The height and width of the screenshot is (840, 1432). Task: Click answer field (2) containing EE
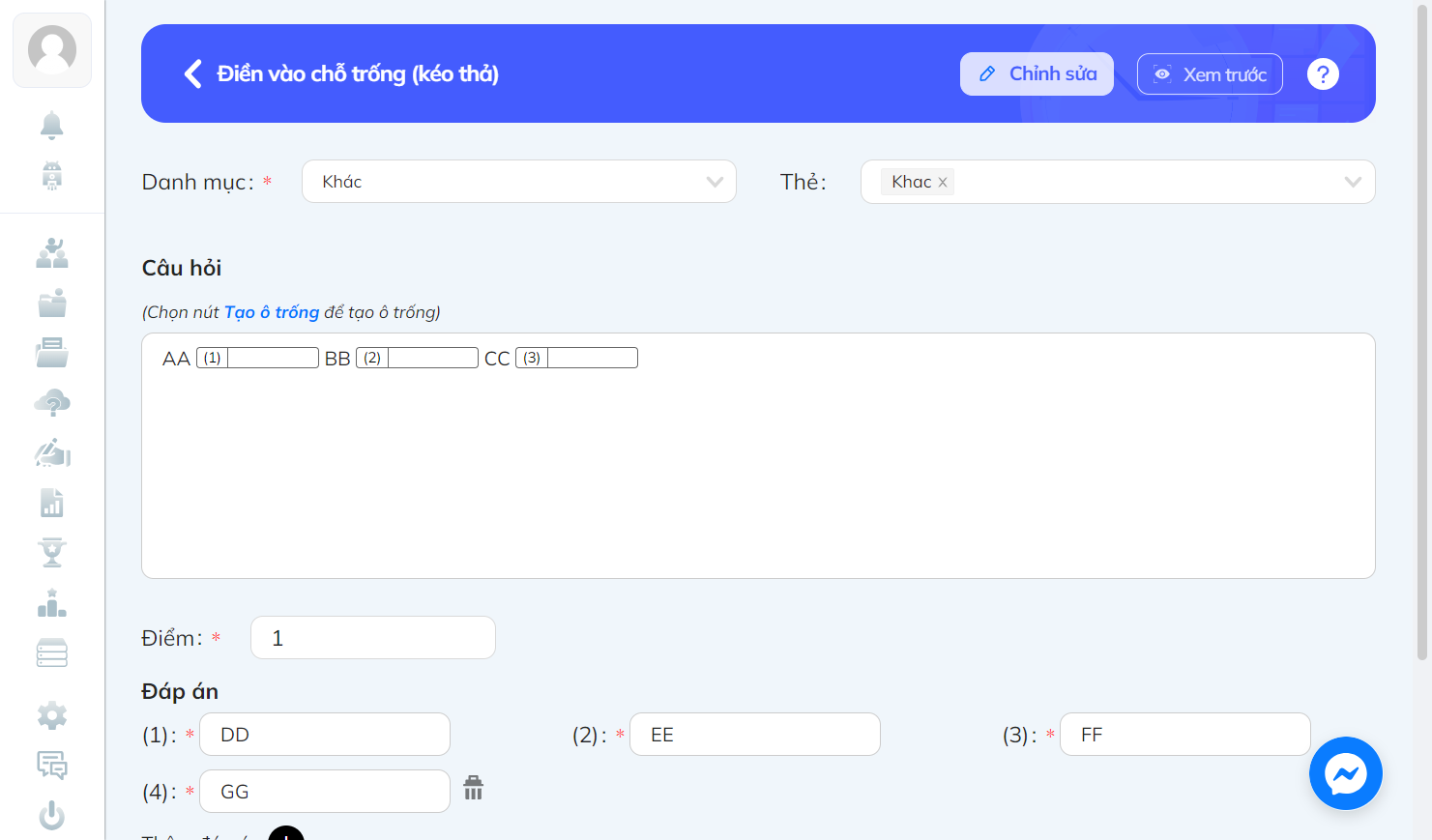(x=755, y=735)
